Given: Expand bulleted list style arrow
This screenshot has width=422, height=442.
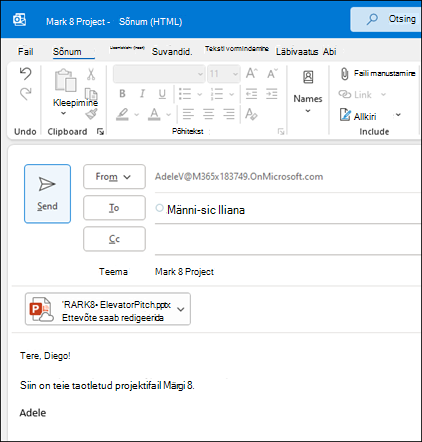Looking at the screenshot, I should (x=199, y=94).
